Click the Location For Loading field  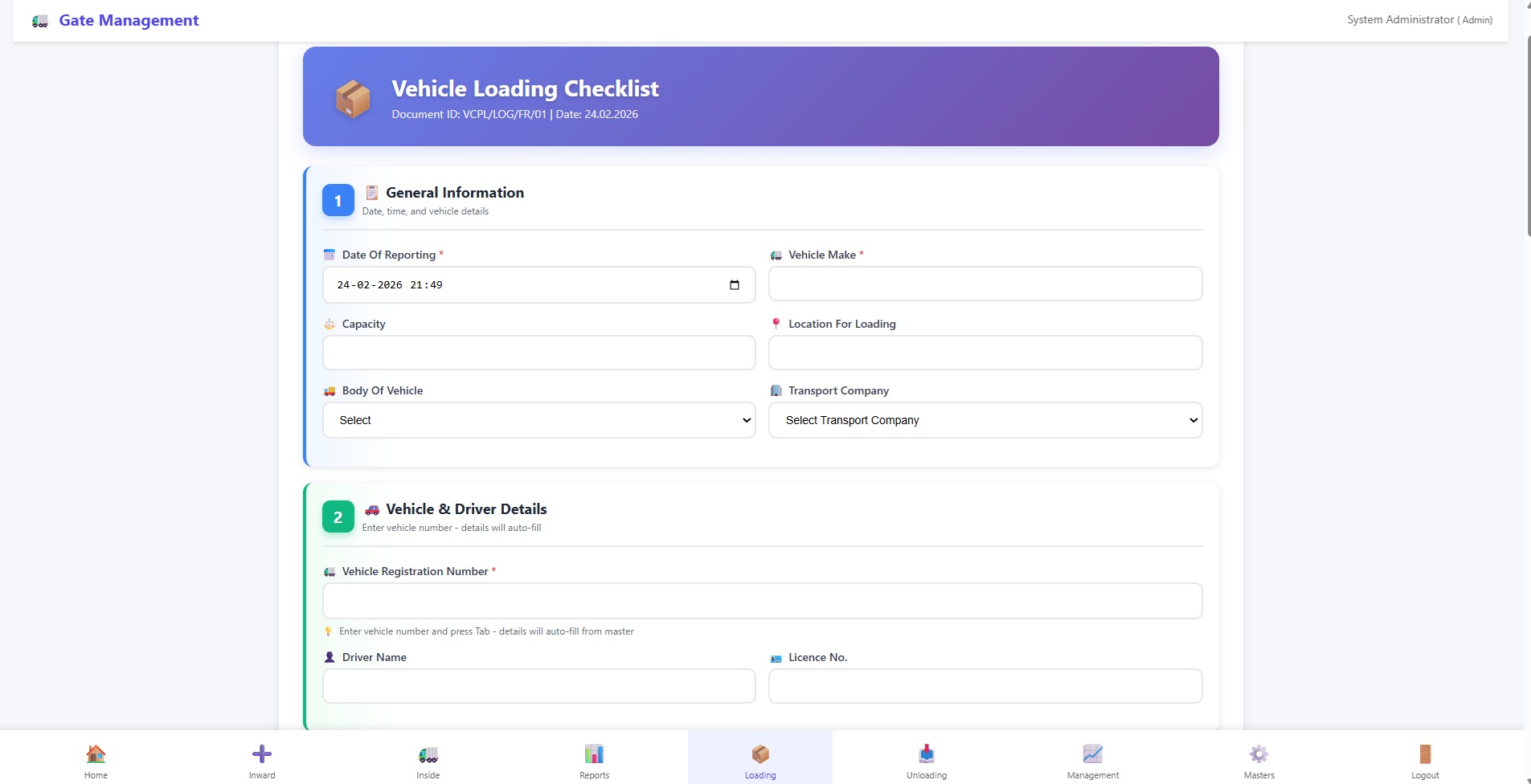(x=985, y=353)
